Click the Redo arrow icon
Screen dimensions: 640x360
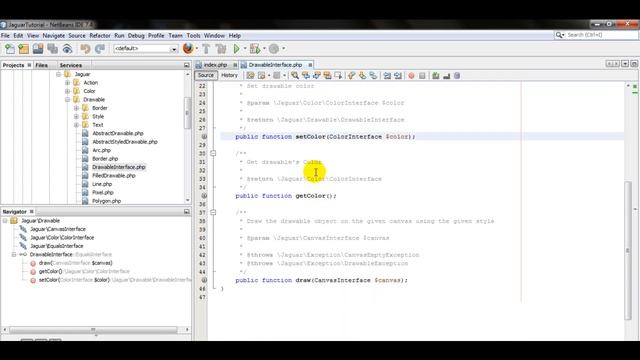coord(100,49)
